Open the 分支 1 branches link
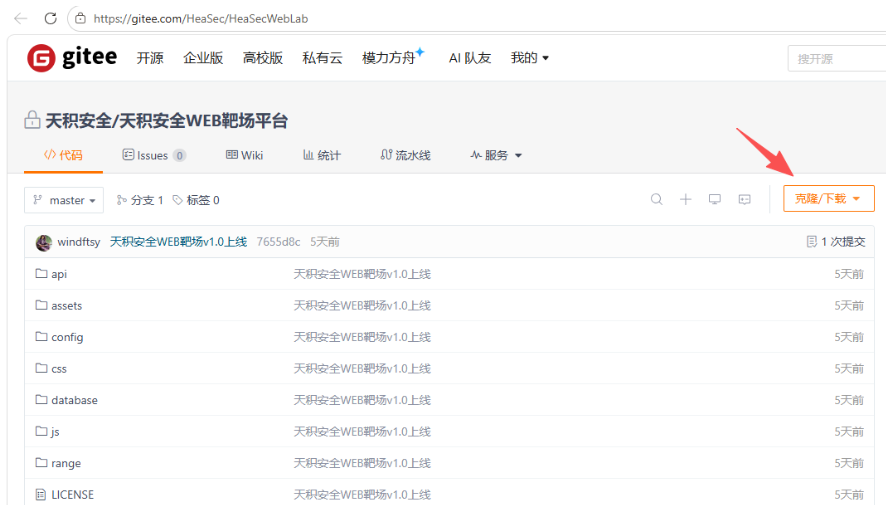The image size is (886, 505). [x=140, y=200]
